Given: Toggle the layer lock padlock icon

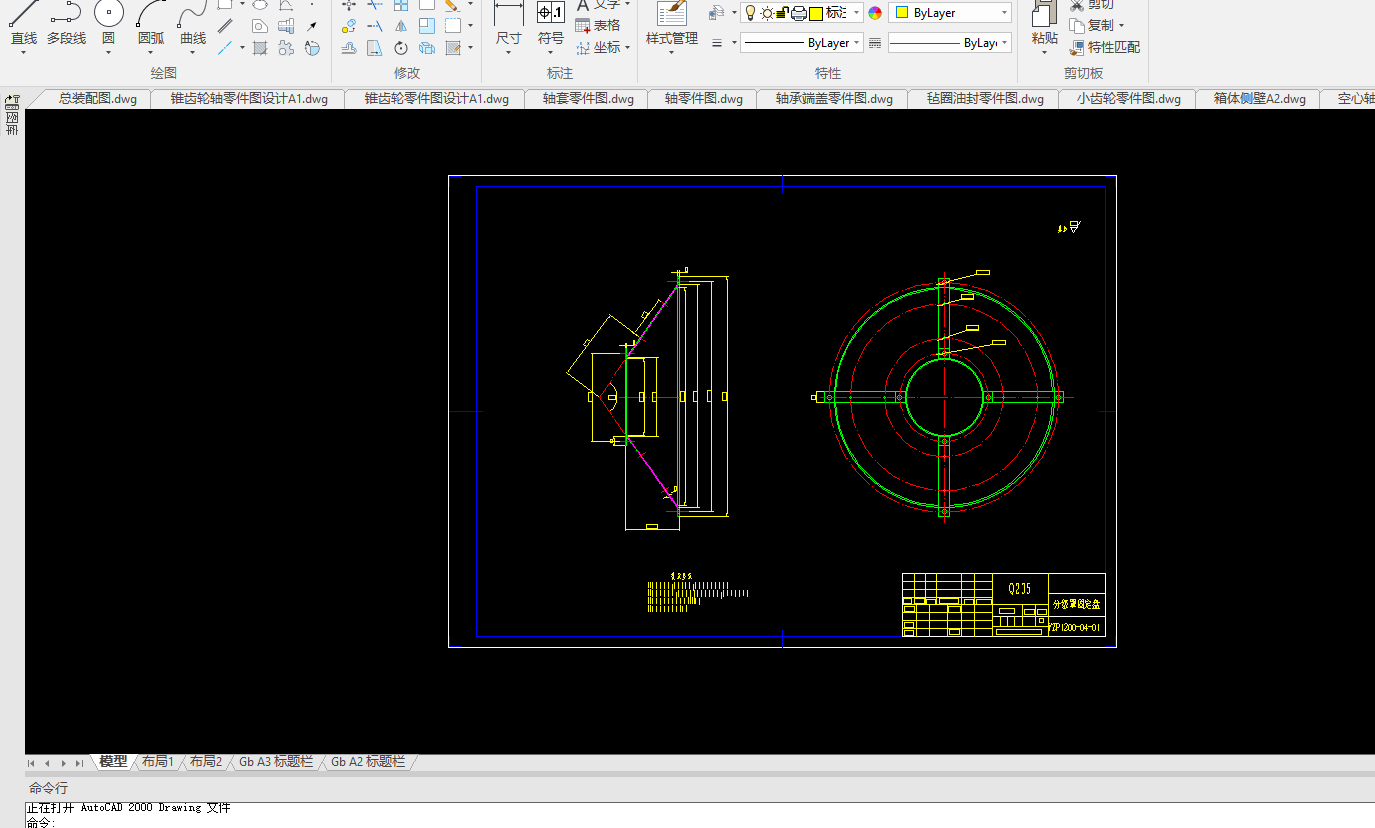Looking at the screenshot, I should click(x=783, y=13).
